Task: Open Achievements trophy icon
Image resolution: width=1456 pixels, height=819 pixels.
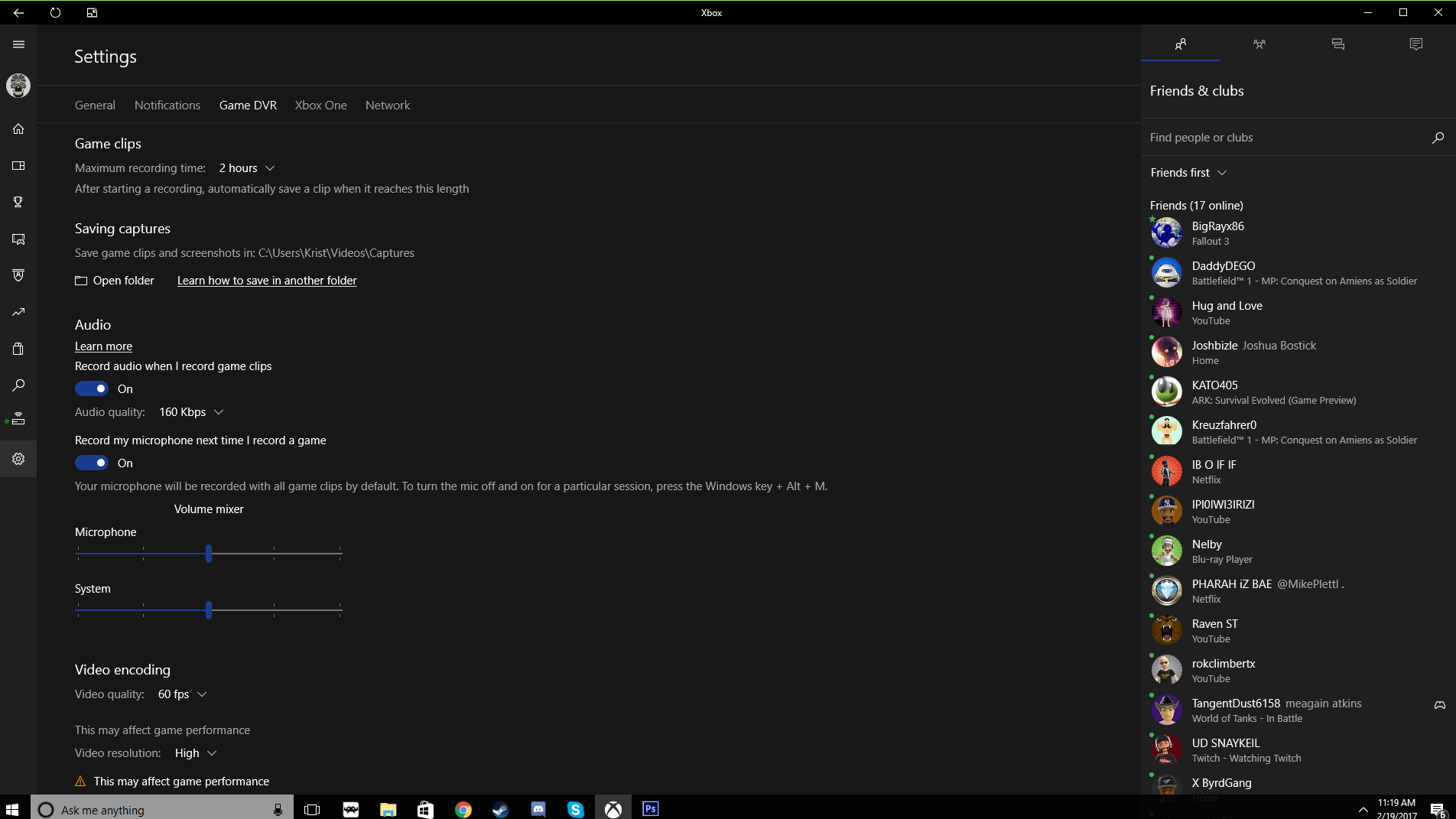Action: click(18, 202)
